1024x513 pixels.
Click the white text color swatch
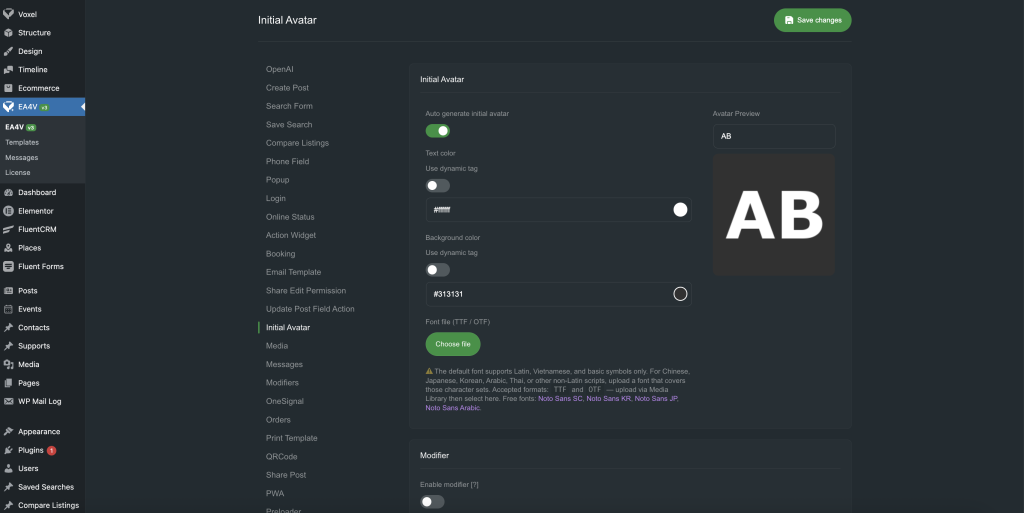(x=680, y=209)
